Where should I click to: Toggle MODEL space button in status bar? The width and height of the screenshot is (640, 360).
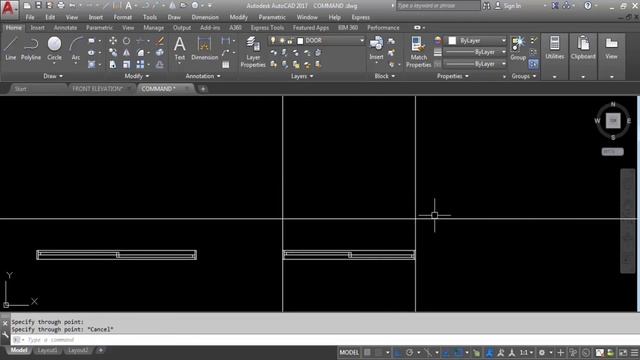(349, 353)
